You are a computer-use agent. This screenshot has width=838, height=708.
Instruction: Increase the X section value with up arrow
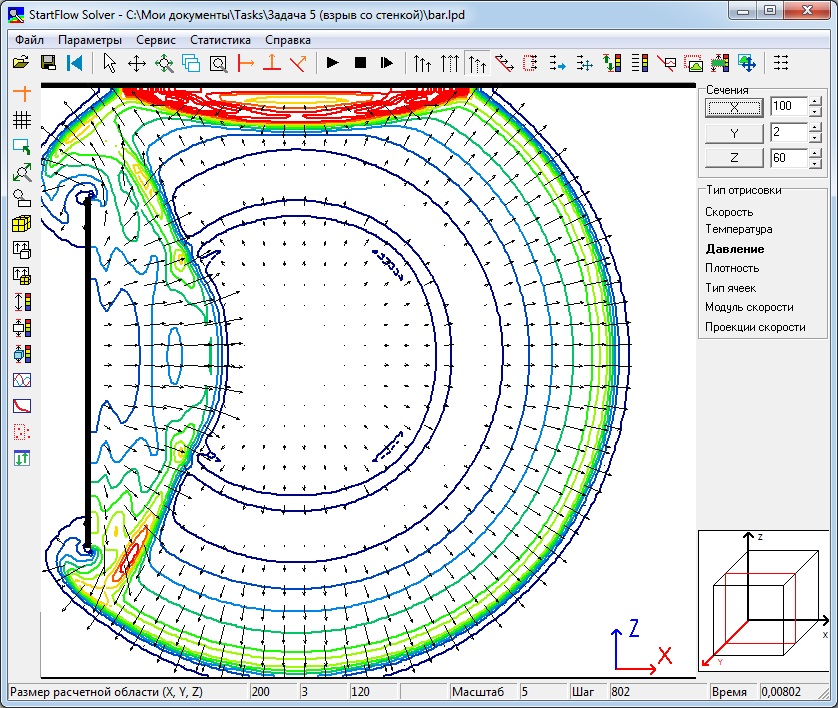(x=814, y=102)
